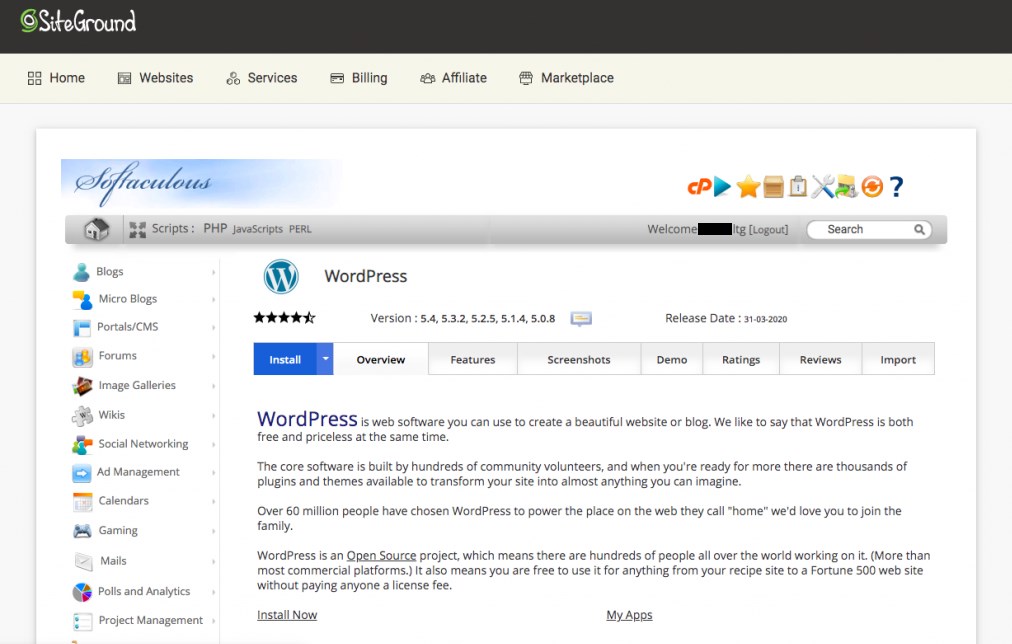Open ratings via the gold star icon
The width and height of the screenshot is (1012, 644).
point(748,186)
